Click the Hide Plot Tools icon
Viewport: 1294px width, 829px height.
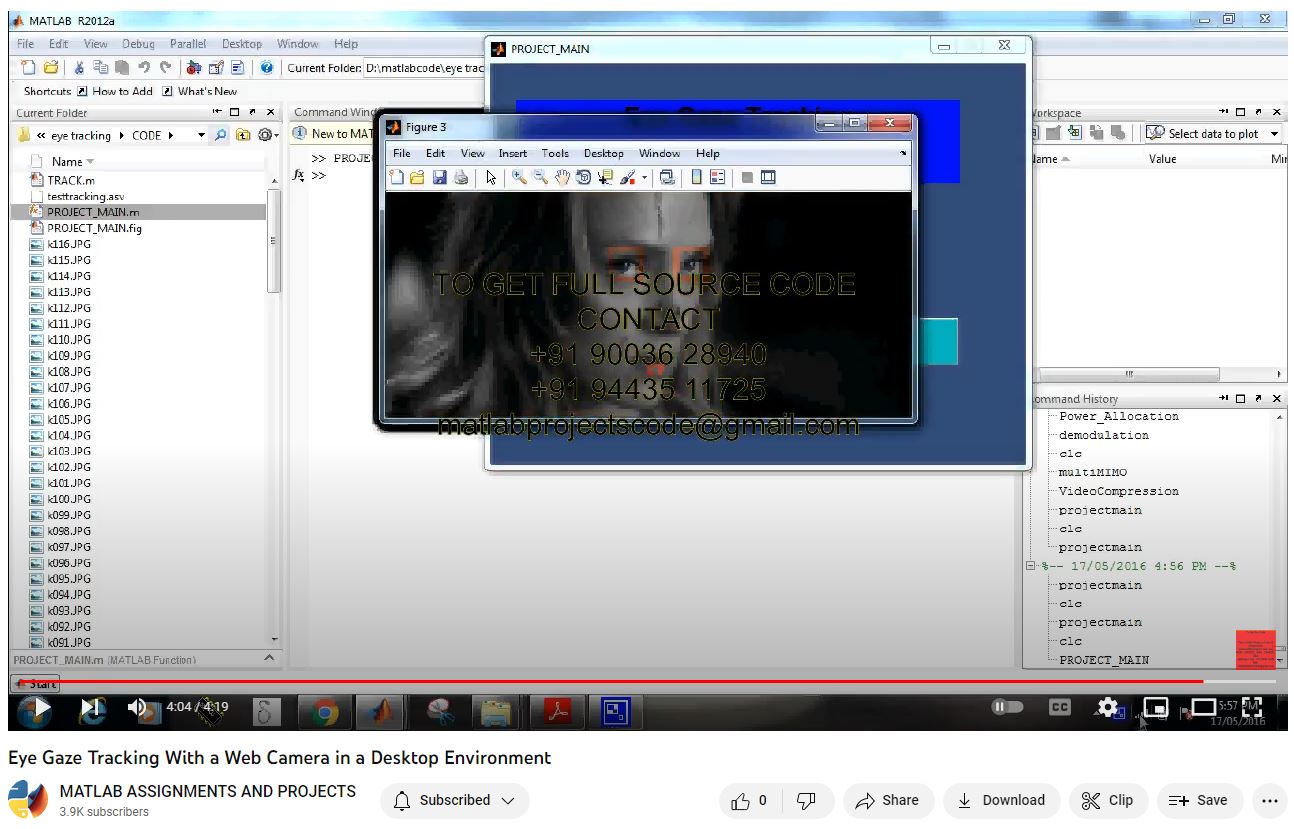(747, 178)
